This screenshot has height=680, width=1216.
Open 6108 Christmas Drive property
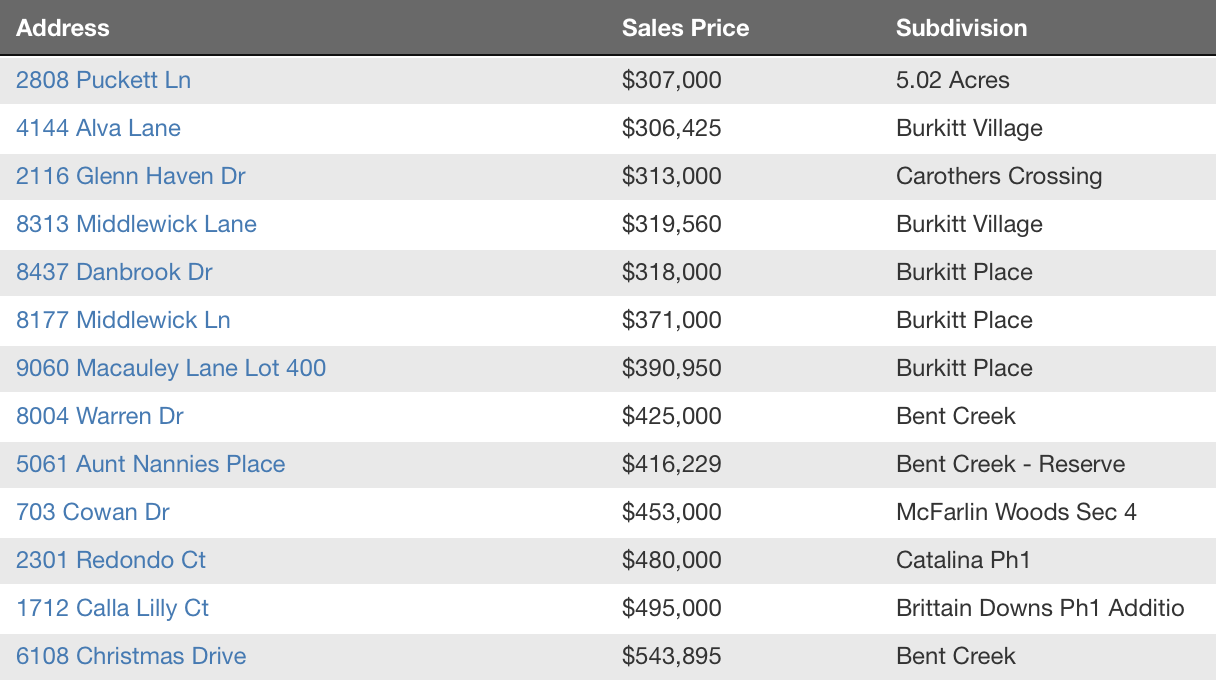131,656
